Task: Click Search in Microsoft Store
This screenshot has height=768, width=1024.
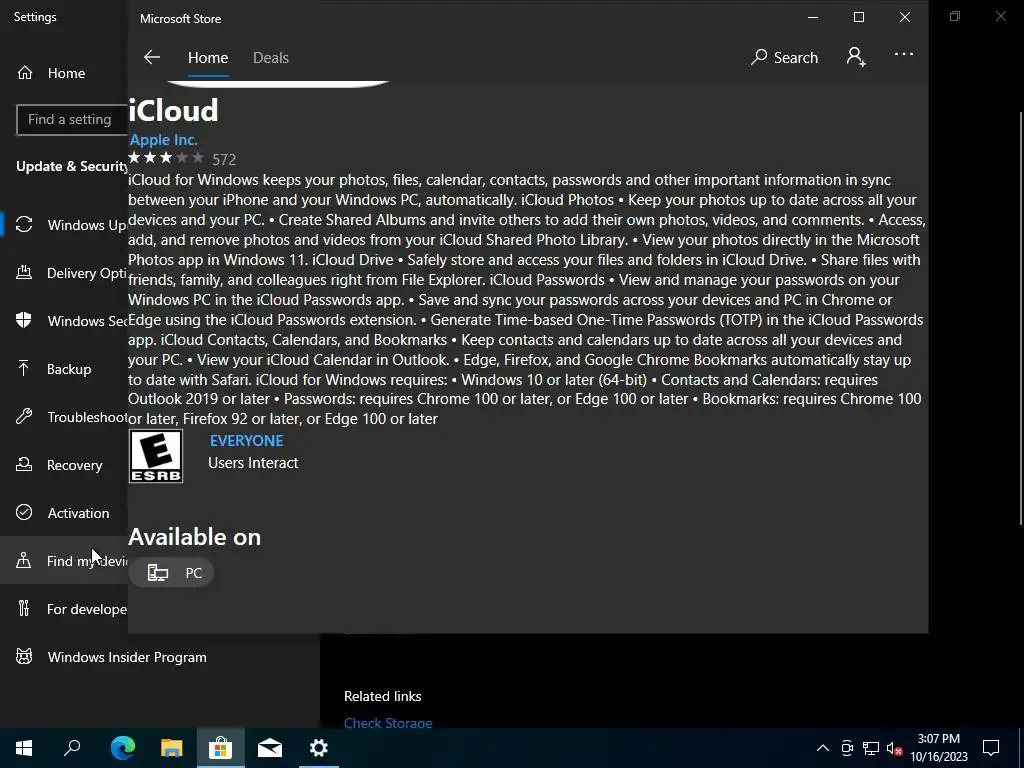Action: click(x=784, y=57)
